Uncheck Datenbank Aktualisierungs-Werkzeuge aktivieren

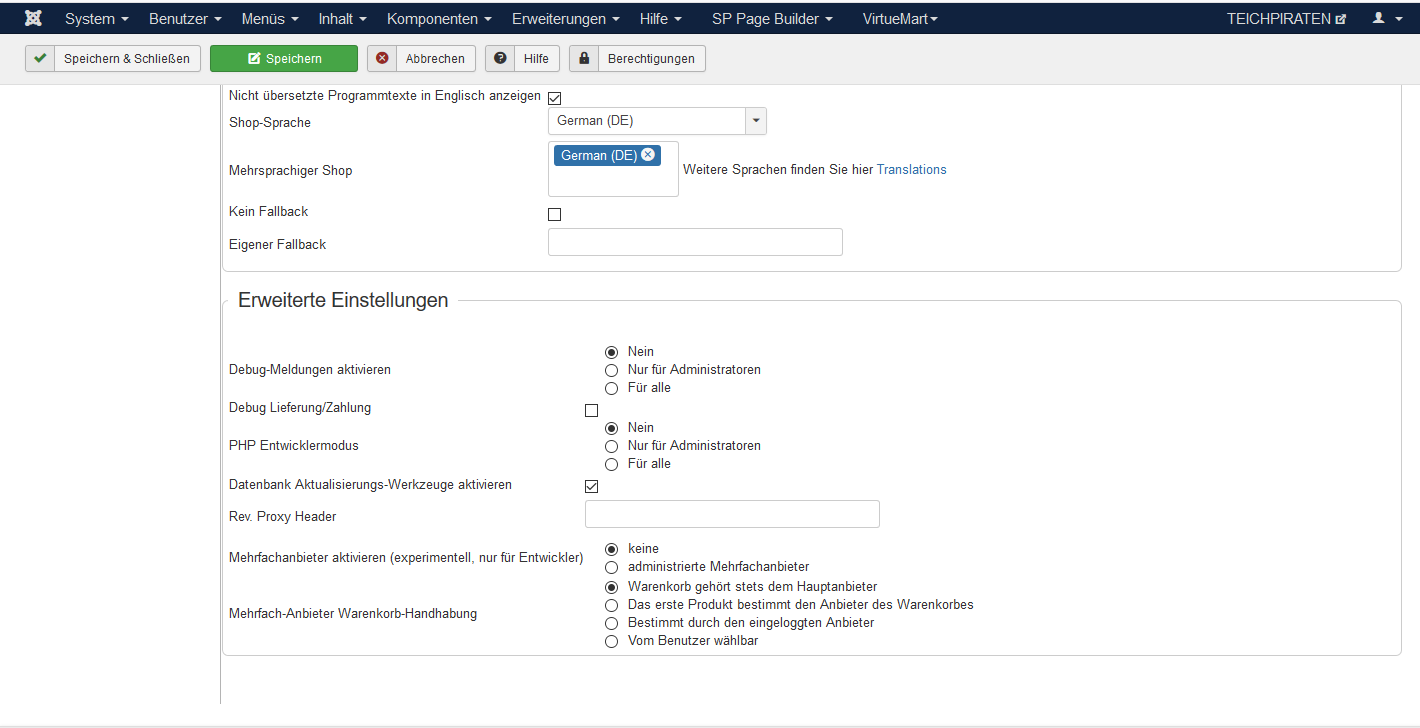pos(591,487)
